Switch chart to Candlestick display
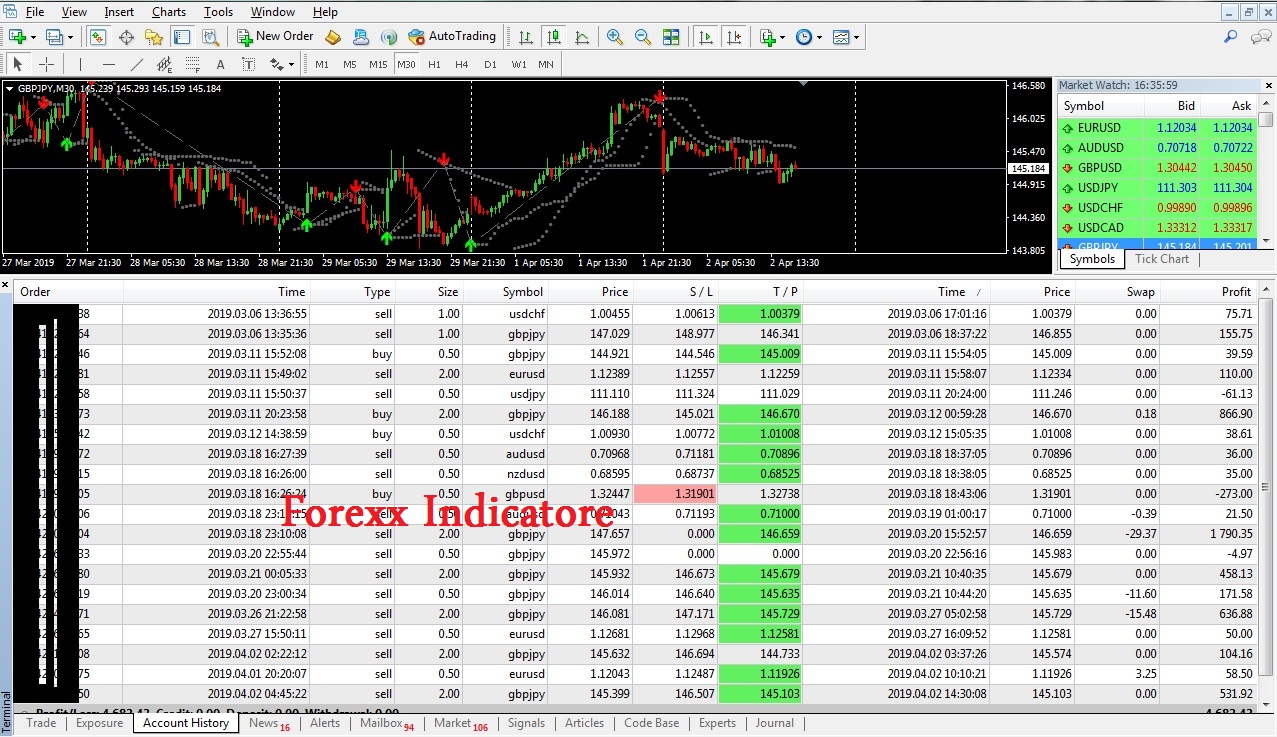Screen dimensions: 1277x737 553,37
